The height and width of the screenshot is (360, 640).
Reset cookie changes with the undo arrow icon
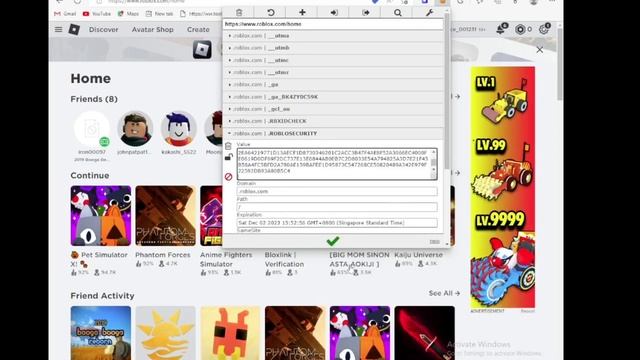click(271, 13)
